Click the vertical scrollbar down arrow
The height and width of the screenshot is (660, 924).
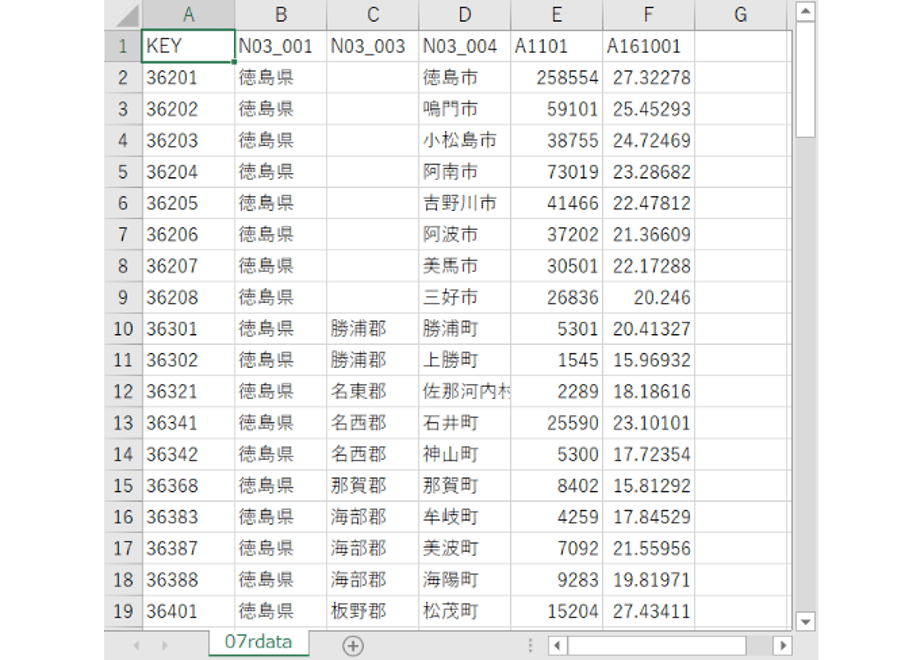pos(805,621)
